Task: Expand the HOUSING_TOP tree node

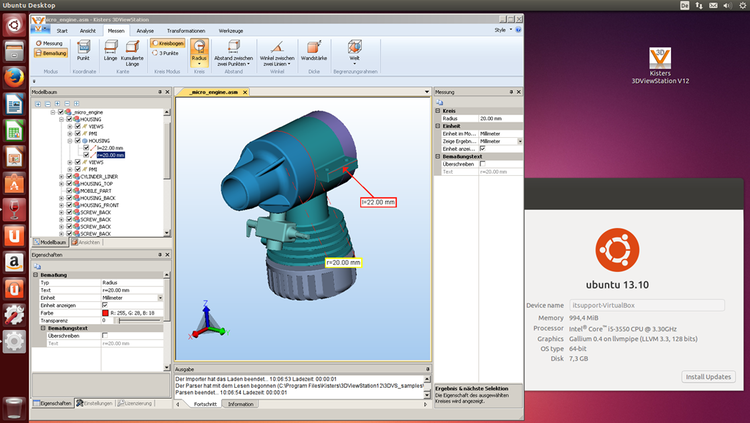Action: [62, 184]
